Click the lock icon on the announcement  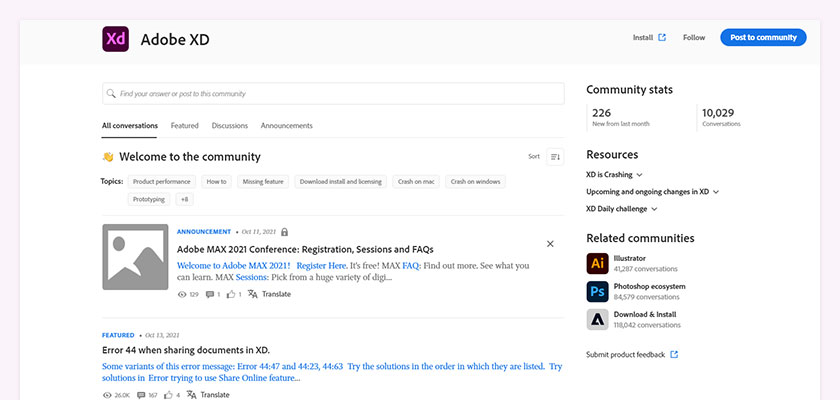tap(284, 232)
